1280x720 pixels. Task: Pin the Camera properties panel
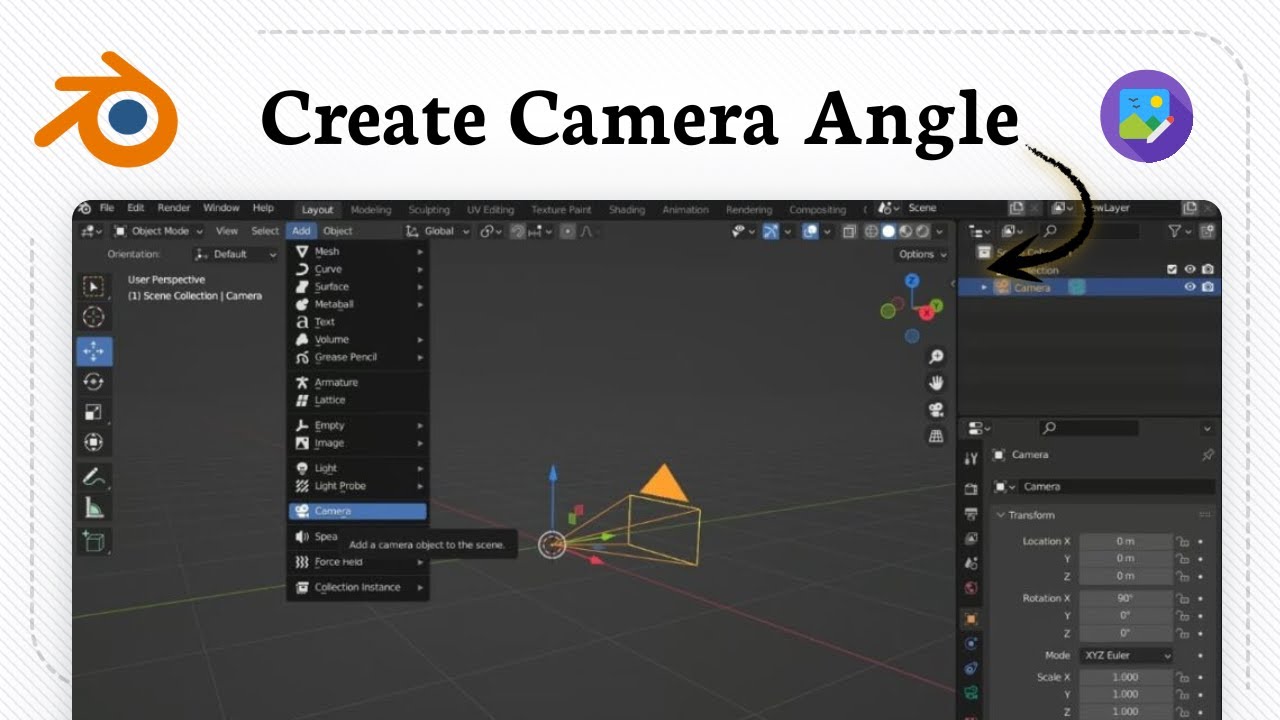click(x=1207, y=455)
